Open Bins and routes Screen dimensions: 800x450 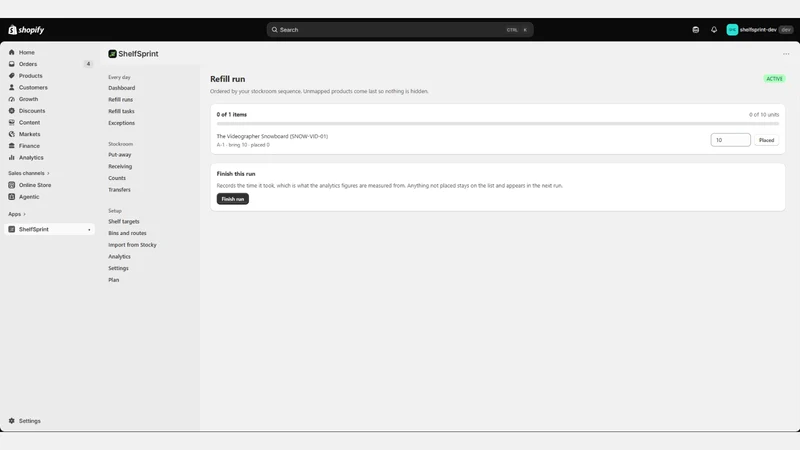tap(127, 233)
